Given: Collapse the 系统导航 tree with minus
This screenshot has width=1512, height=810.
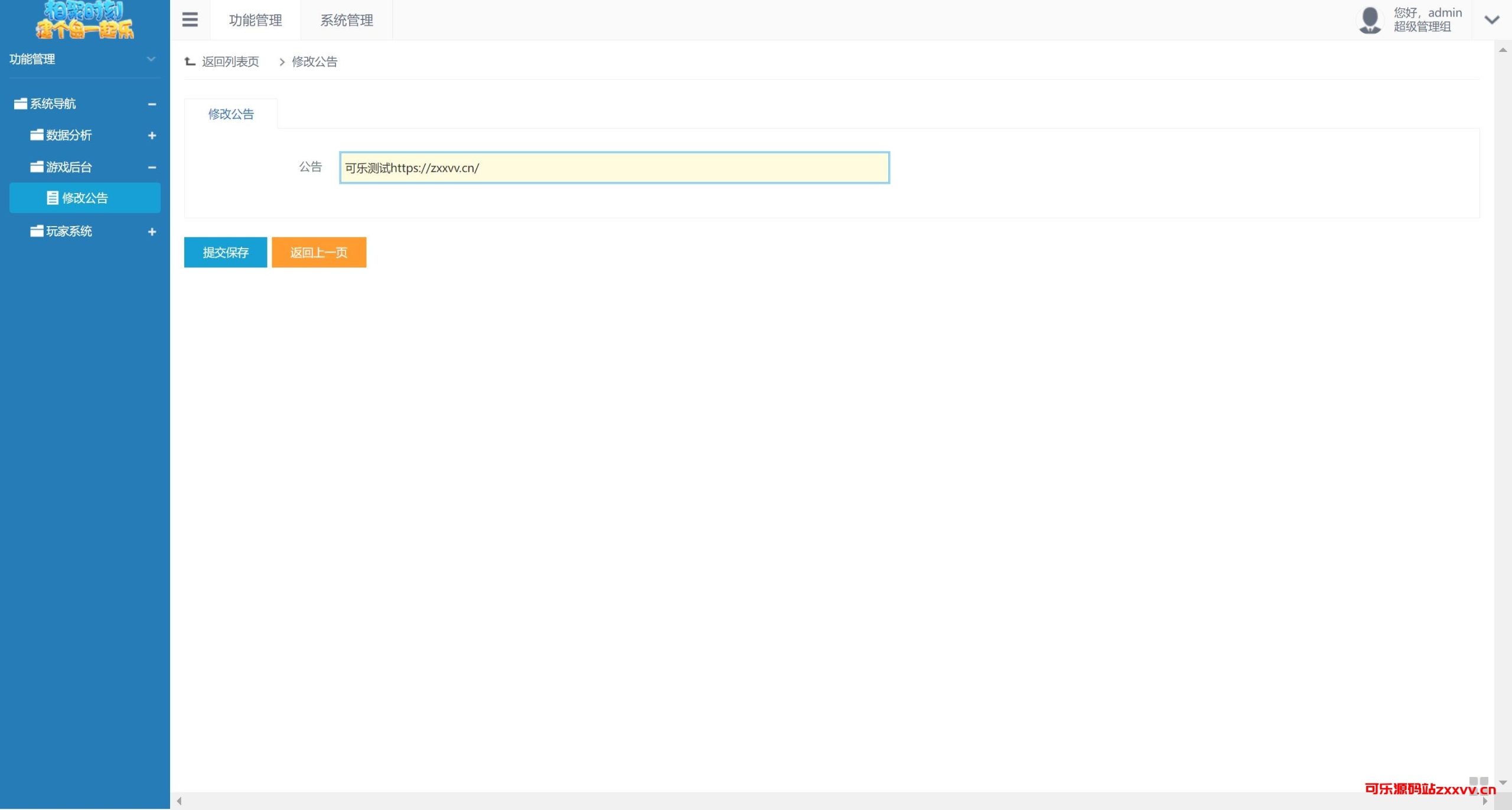Looking at the screenshot, I should (152, 104).
